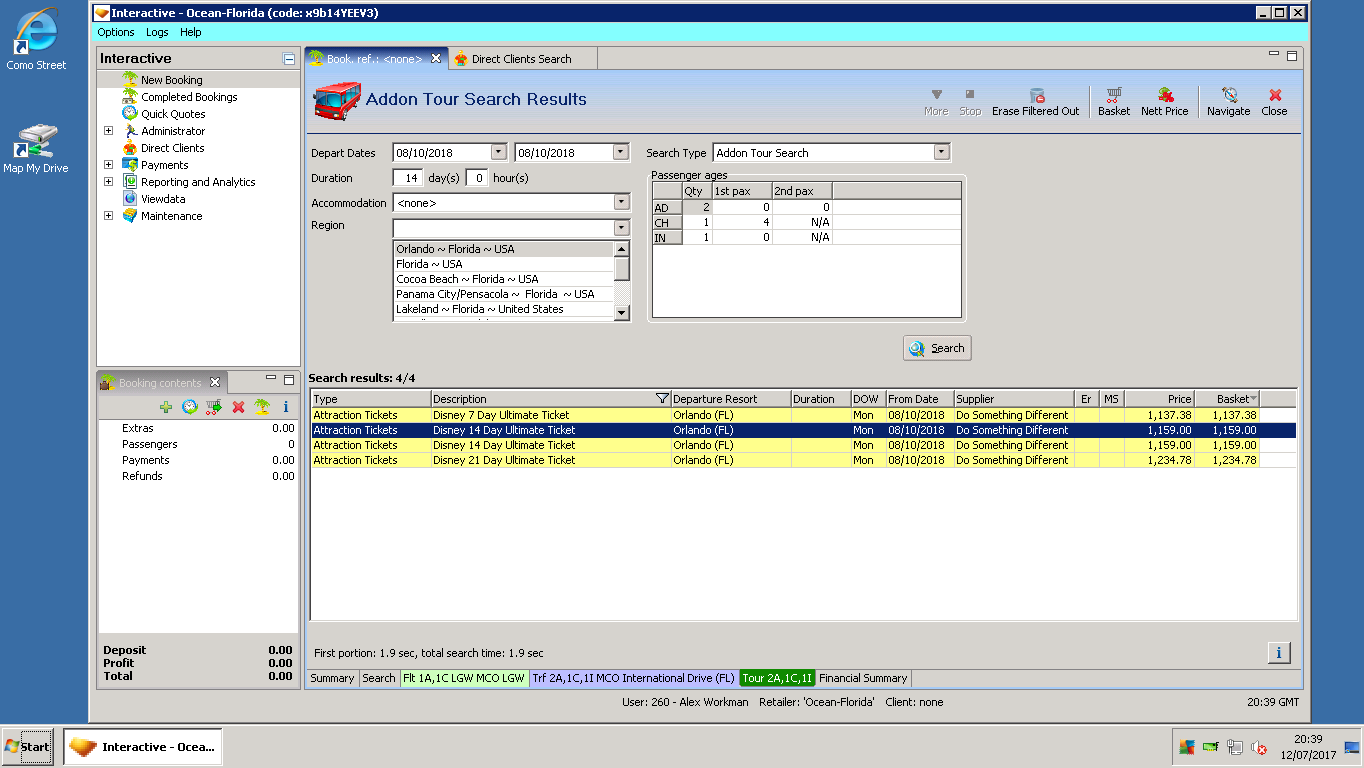Open the Navigate compass tool

click(x=1228, y=96)
